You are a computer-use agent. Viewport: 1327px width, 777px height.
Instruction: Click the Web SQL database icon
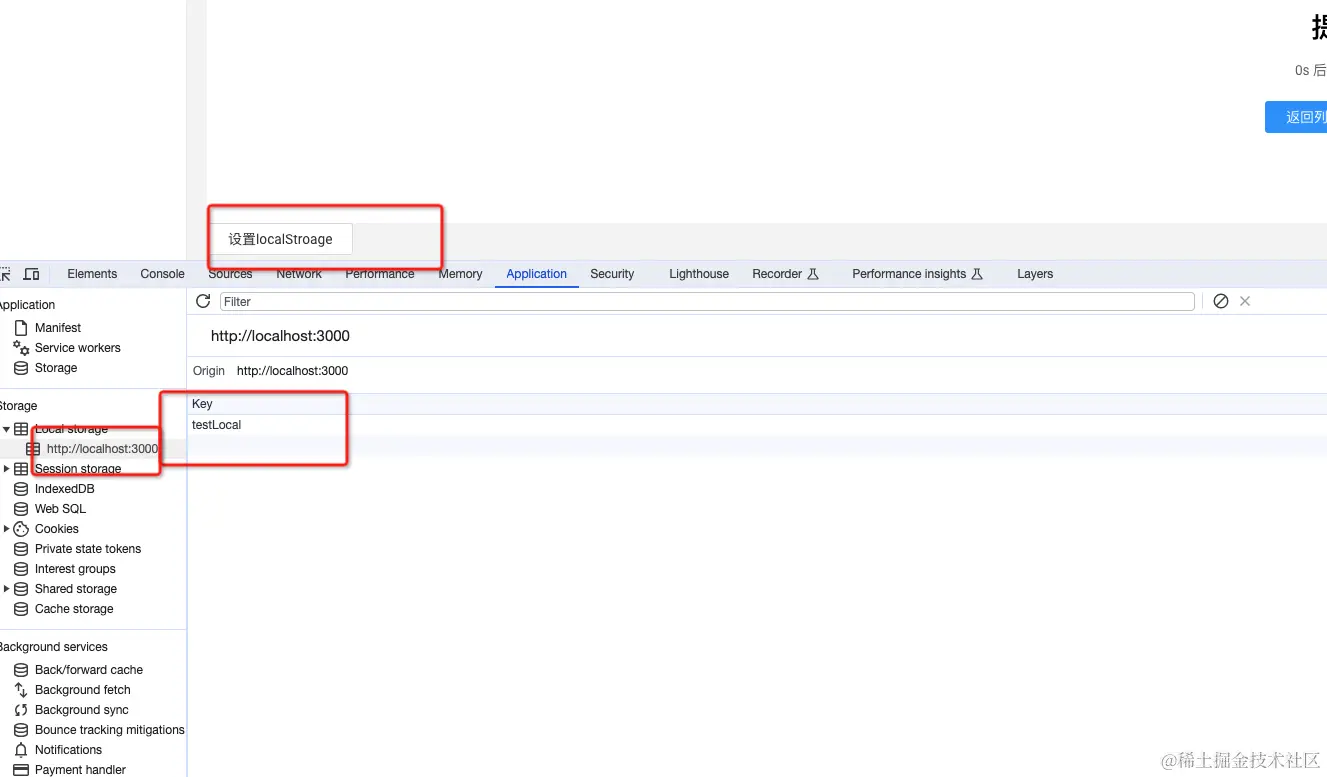tap(21, 509)
